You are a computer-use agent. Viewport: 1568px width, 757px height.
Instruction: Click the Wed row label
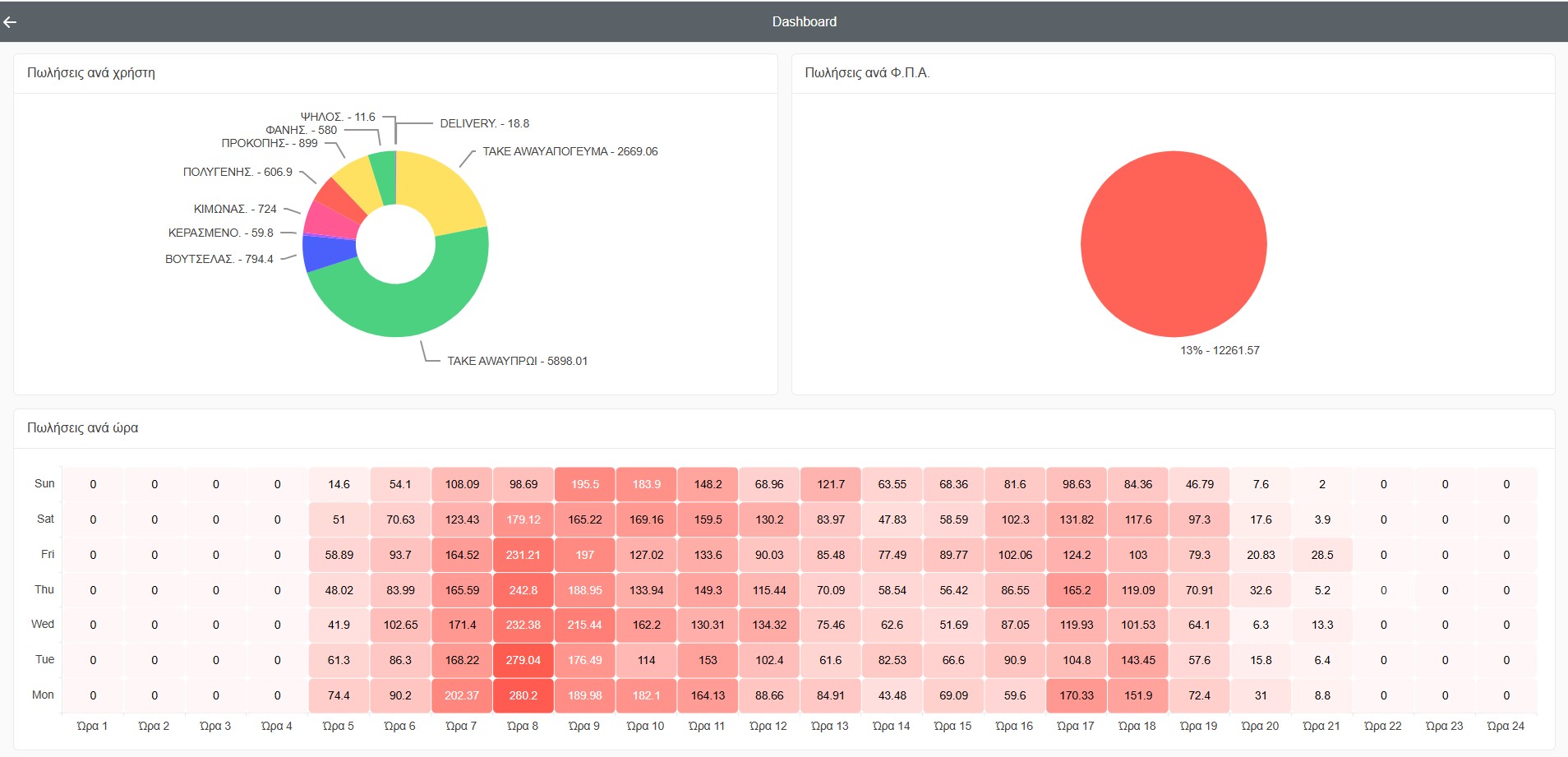coord(43,624)
